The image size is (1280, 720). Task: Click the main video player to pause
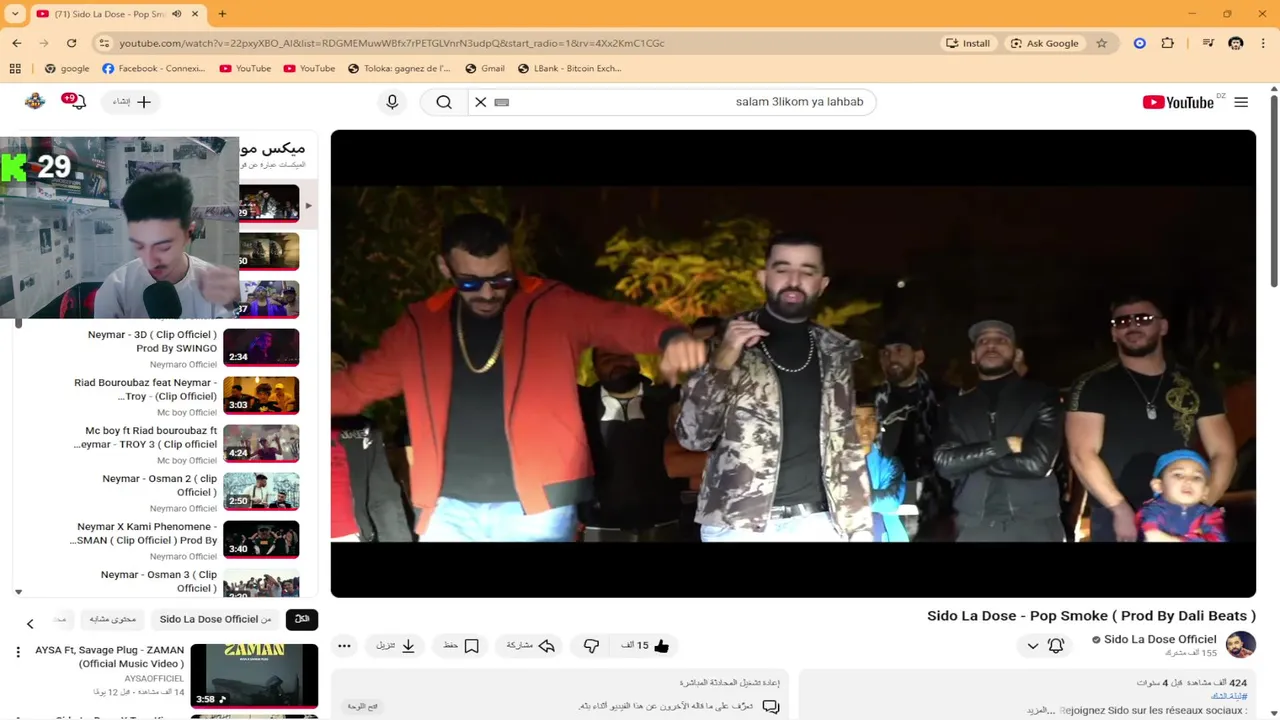793,363
